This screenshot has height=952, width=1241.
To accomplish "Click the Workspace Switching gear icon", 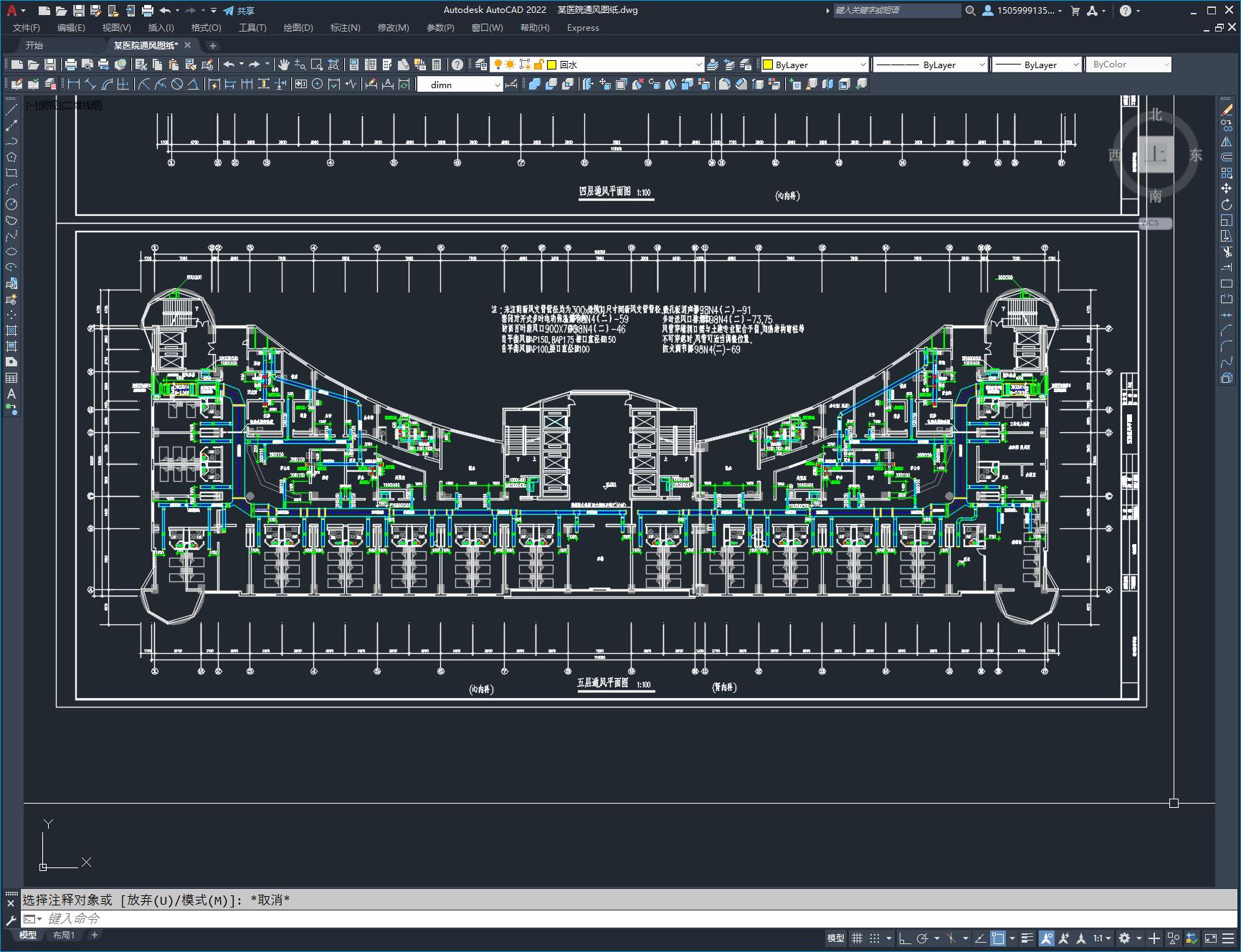I will click(x=1124, y=938).
